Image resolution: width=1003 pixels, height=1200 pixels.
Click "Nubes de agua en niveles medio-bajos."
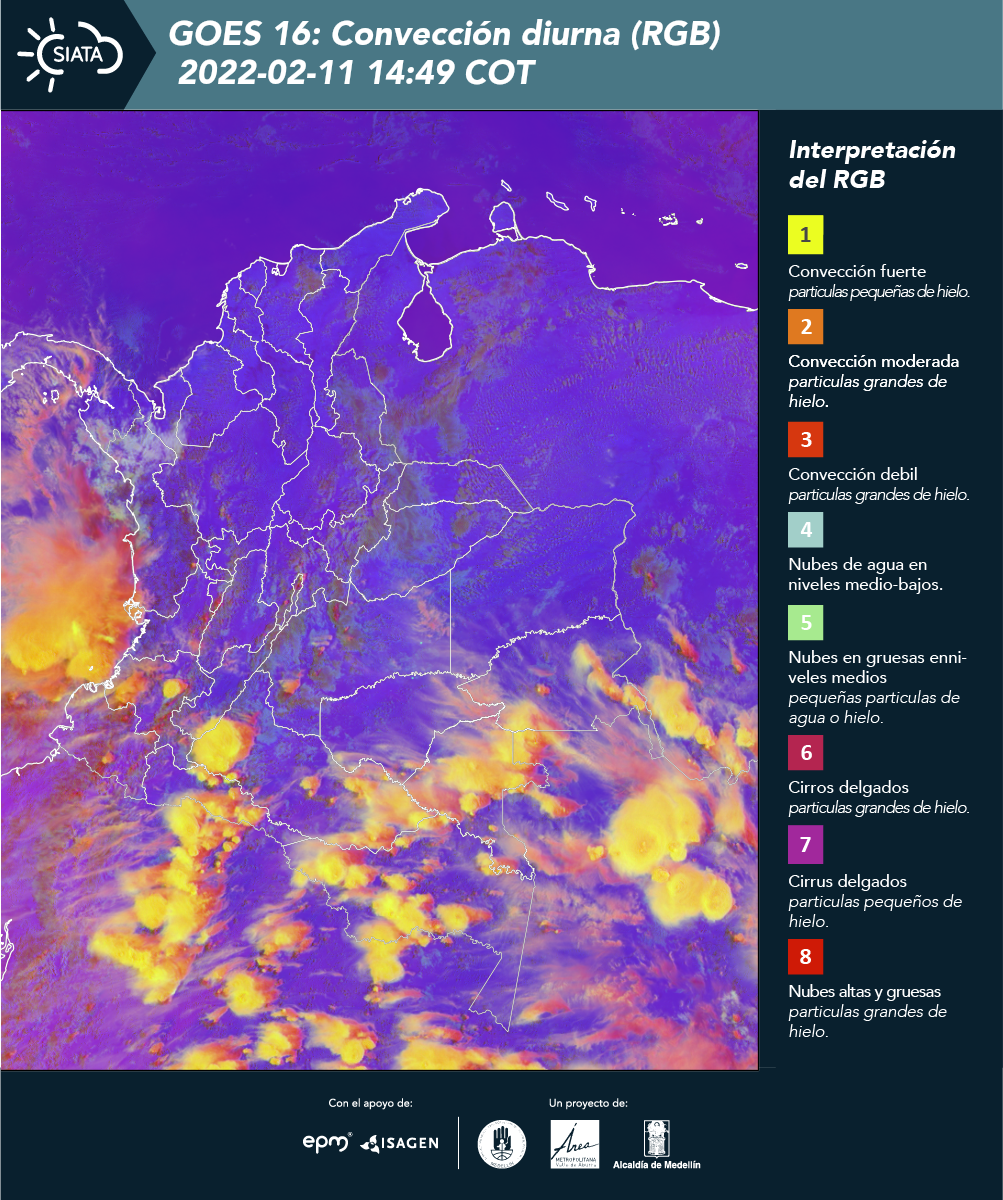(x=865, y=575)
